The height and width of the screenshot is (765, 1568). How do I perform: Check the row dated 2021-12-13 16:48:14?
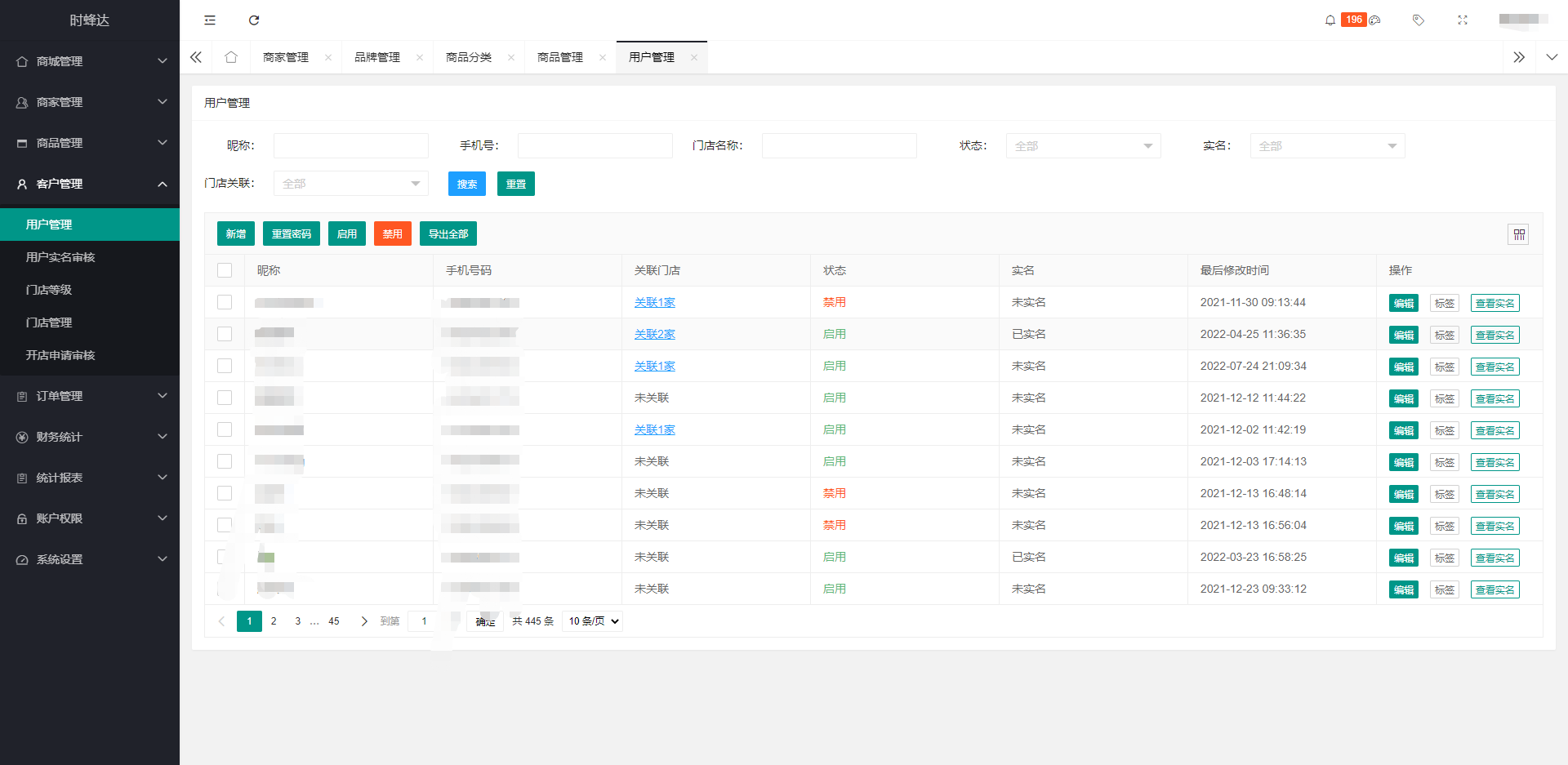(225, 493)
